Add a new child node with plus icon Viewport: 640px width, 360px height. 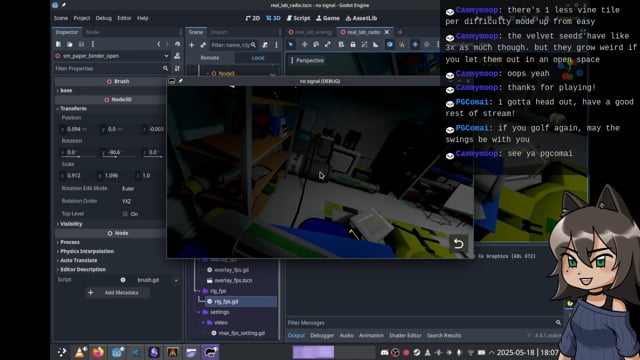click(x=191, y=45)
